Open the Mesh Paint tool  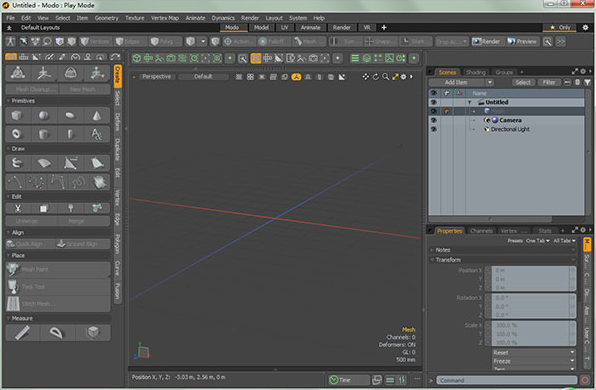[x=58, y=270]
